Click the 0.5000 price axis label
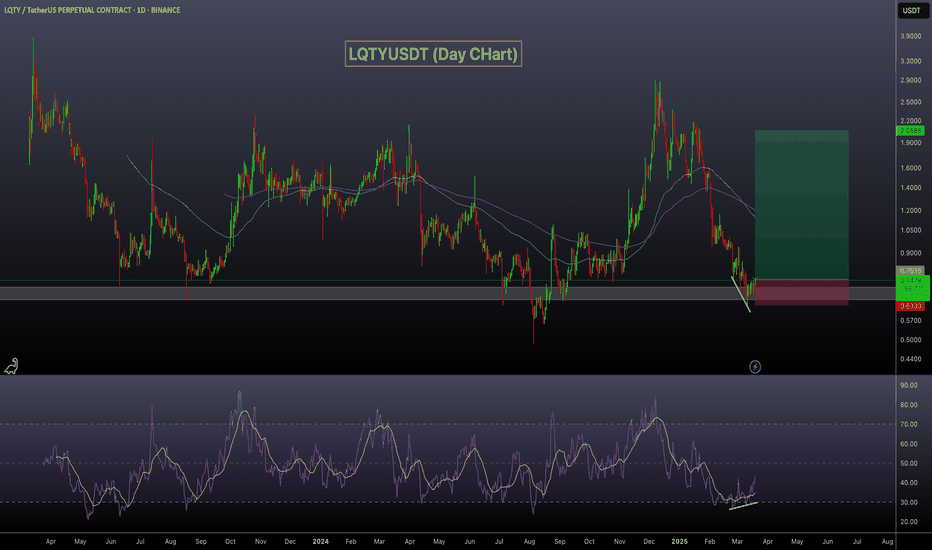This screenshot has height=550, width=932. pos(911,340)
